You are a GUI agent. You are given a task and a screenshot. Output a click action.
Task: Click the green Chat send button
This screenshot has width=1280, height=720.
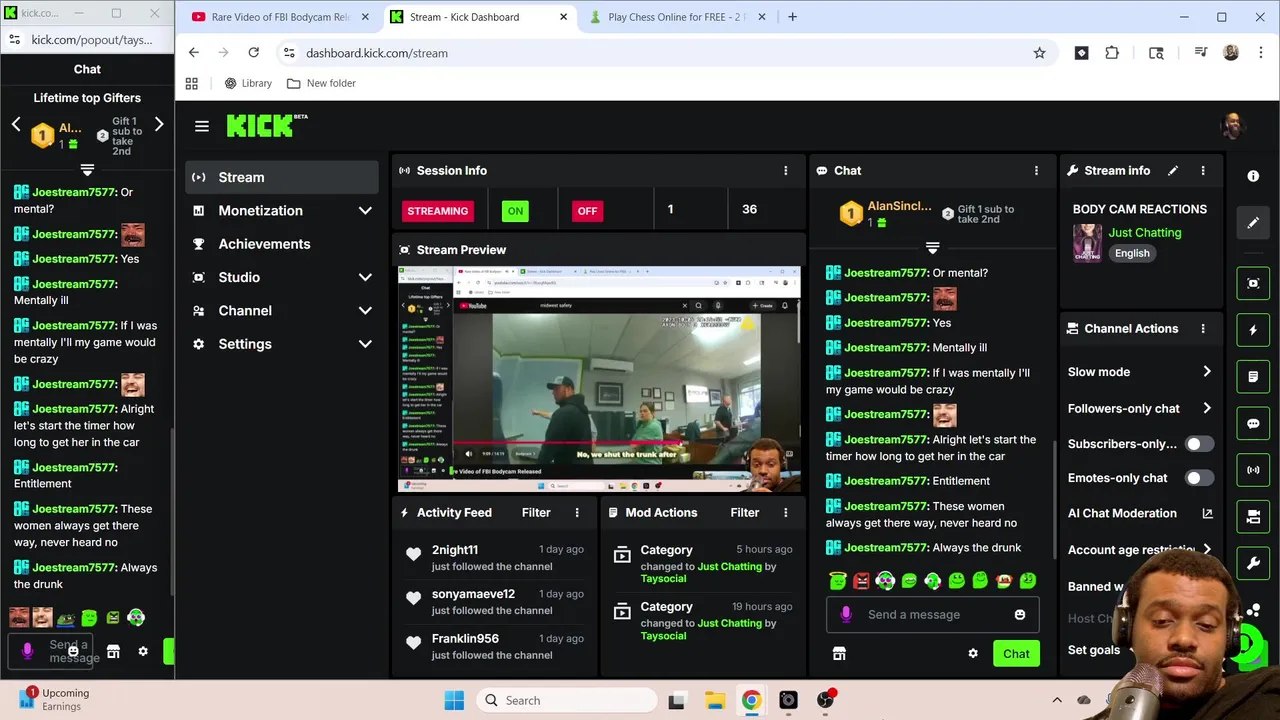[x=1016, y=654]
